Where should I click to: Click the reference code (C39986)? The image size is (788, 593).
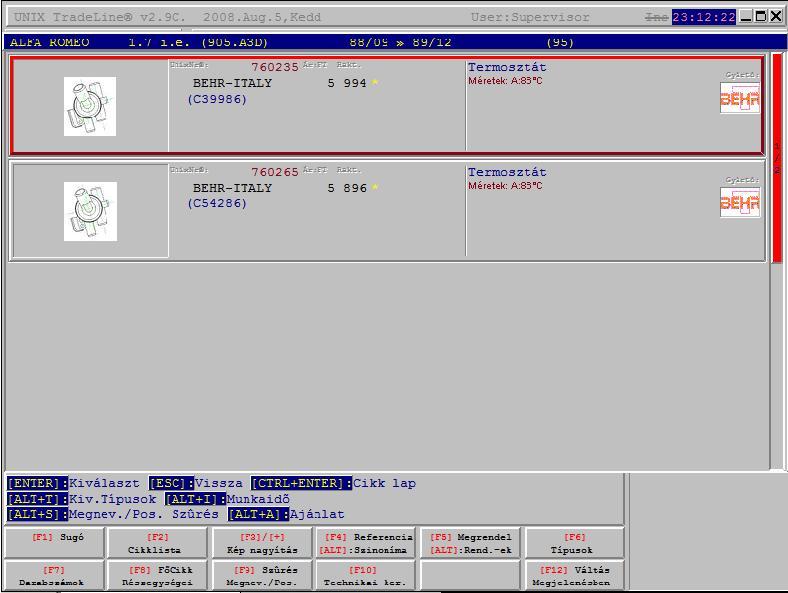(x=217, y=99)
